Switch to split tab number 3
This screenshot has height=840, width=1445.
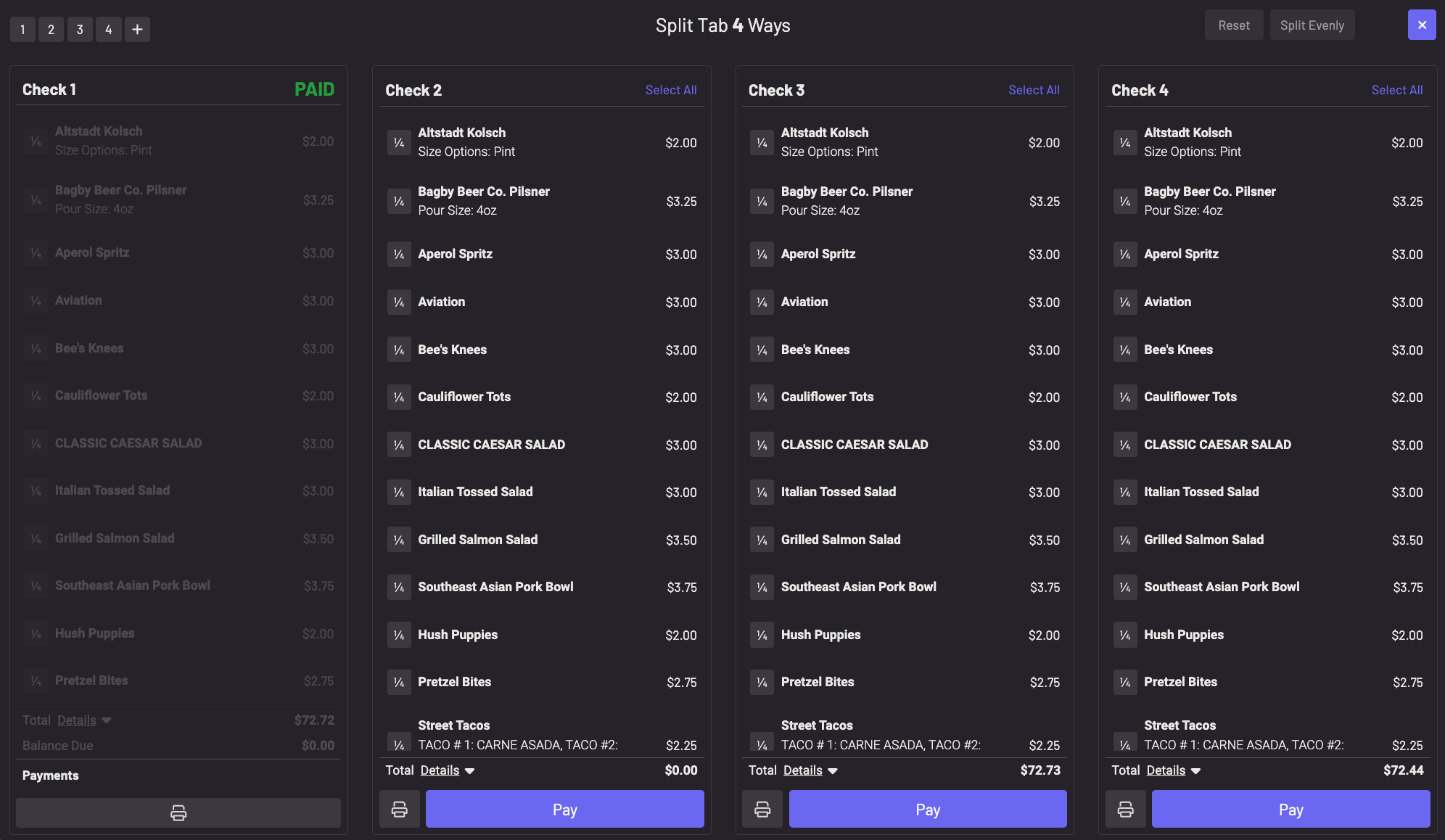(x=80, y=30)
